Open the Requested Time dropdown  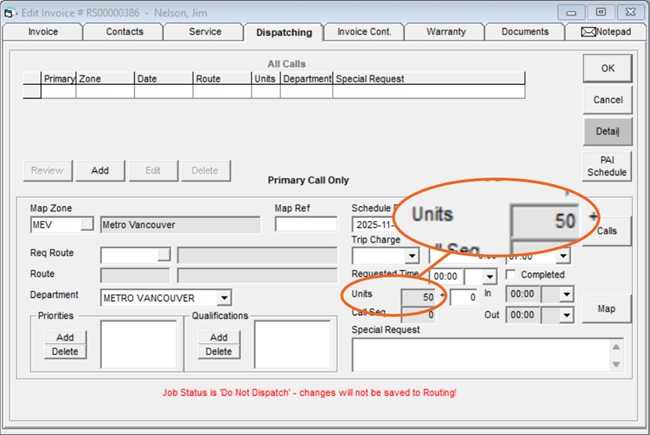(x=488, y=277)
